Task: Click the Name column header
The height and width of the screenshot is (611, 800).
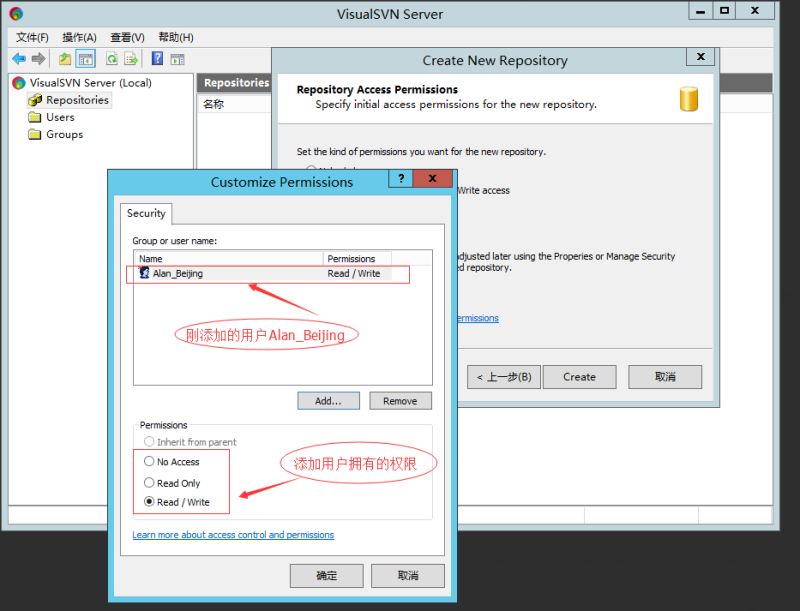Action: pyautogui.click(x=228, y=259)
